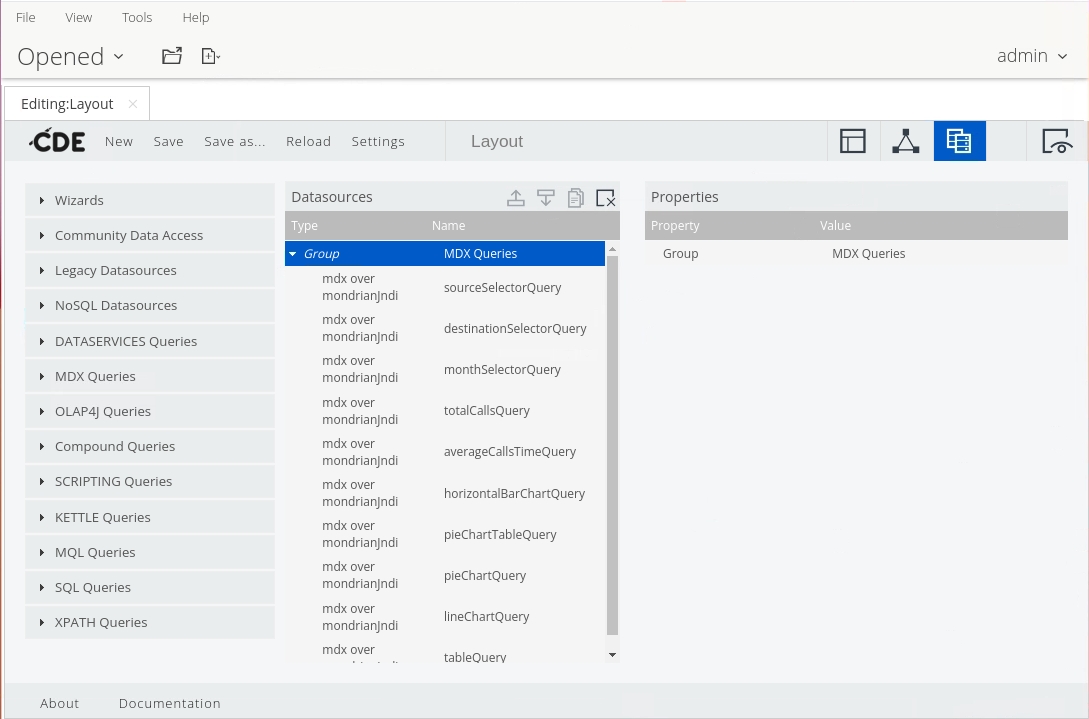Open the Opened perspective dropdown
Image resolution: width=1089 pixels, height=719 pixels.
click(70, 57)
